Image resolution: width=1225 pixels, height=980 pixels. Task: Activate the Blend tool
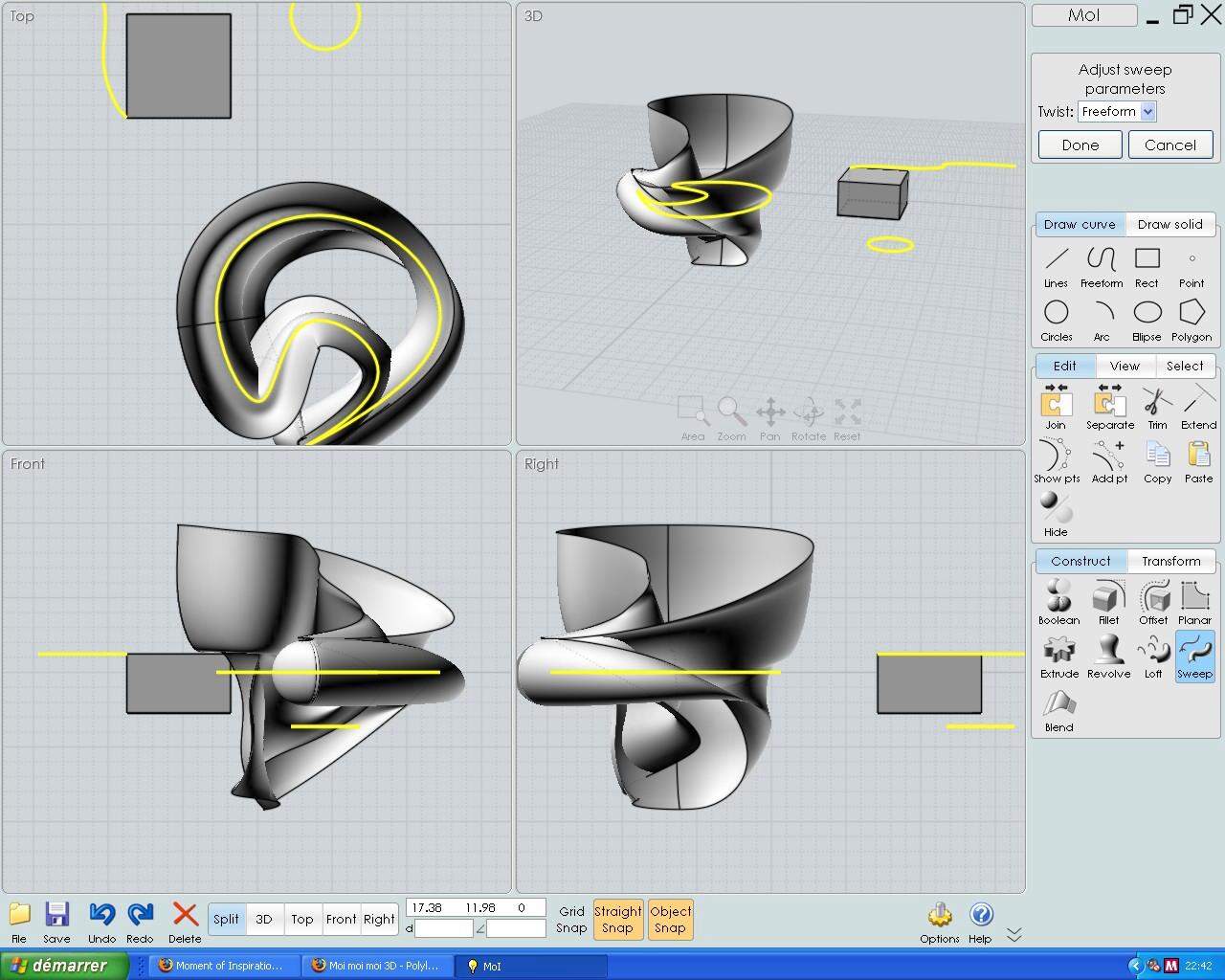(x=1058, y=710)
